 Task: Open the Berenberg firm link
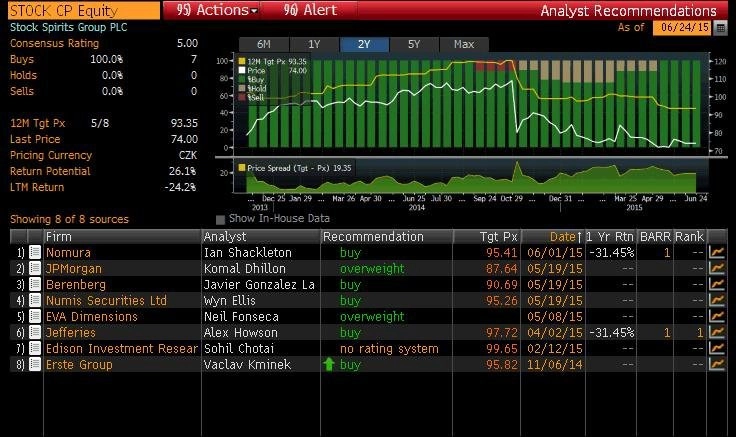tap(76, 284)
